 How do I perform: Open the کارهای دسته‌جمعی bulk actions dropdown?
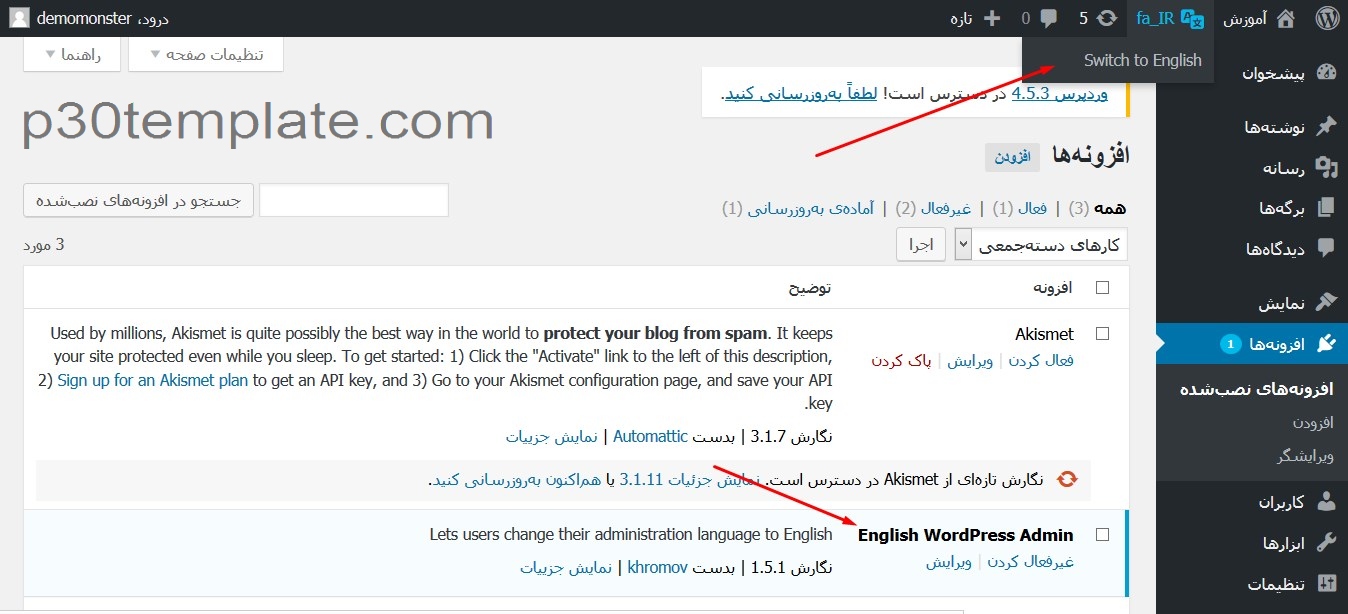(x=1041, y=244)
